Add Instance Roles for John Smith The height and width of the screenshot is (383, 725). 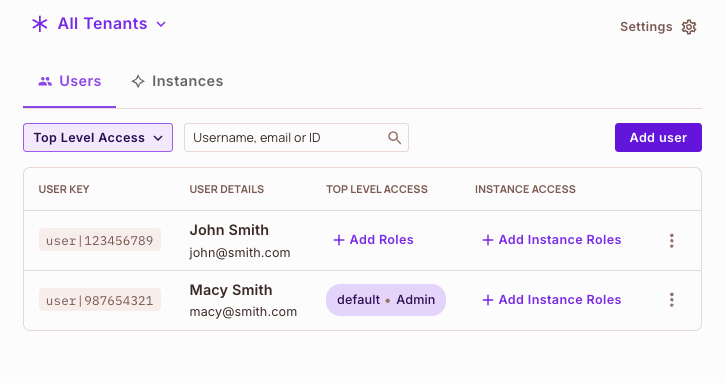pyautogui.click(x=552, y=240)
